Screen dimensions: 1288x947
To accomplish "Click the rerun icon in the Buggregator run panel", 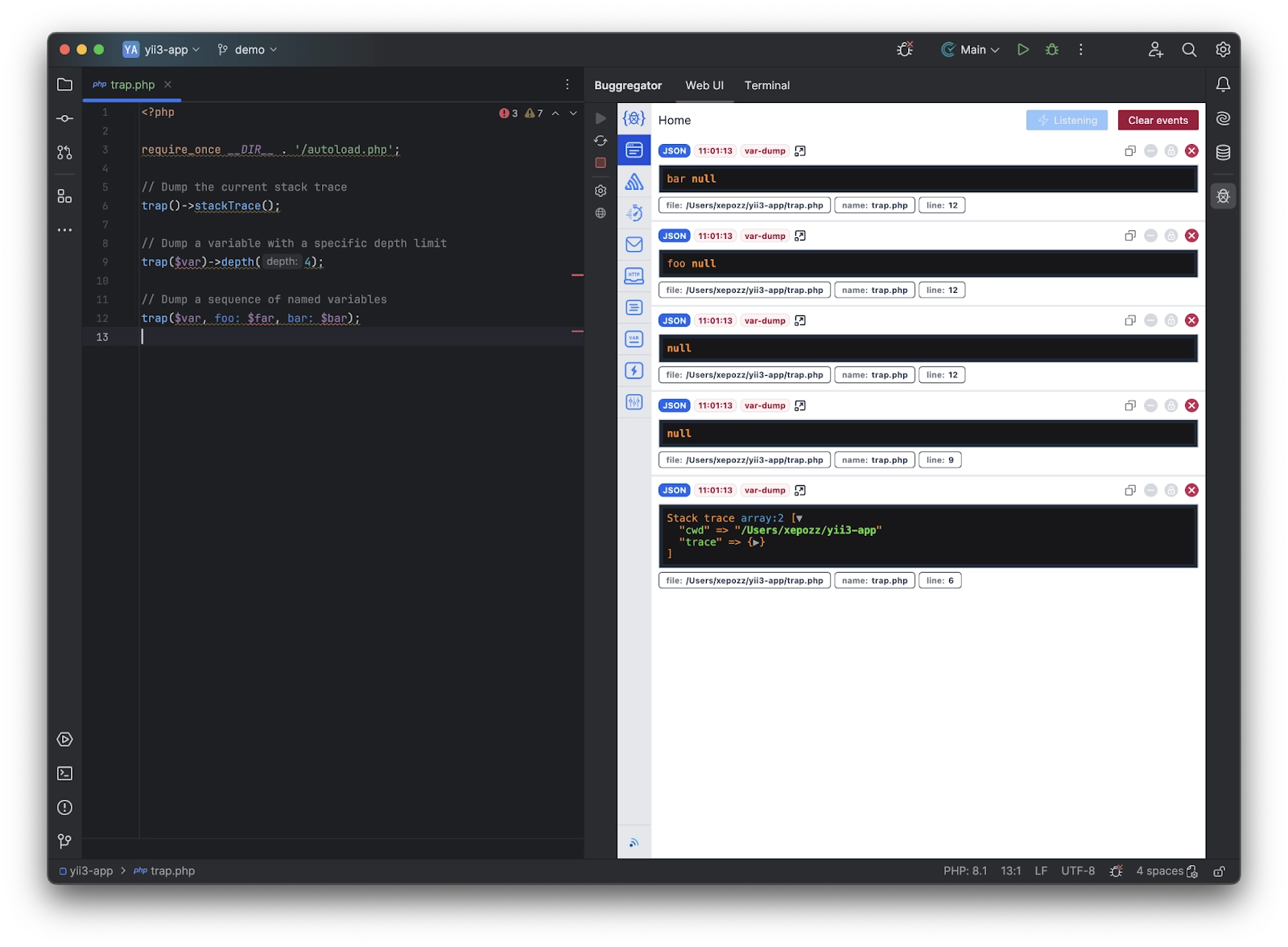I will point(600,140).
